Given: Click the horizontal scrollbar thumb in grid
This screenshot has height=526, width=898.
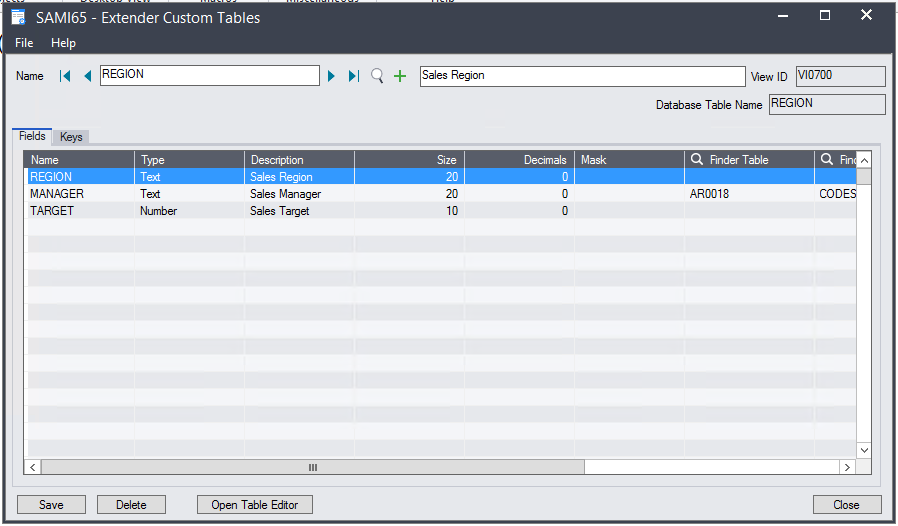Looking at the screenshot, I should [x=312, y=467].
